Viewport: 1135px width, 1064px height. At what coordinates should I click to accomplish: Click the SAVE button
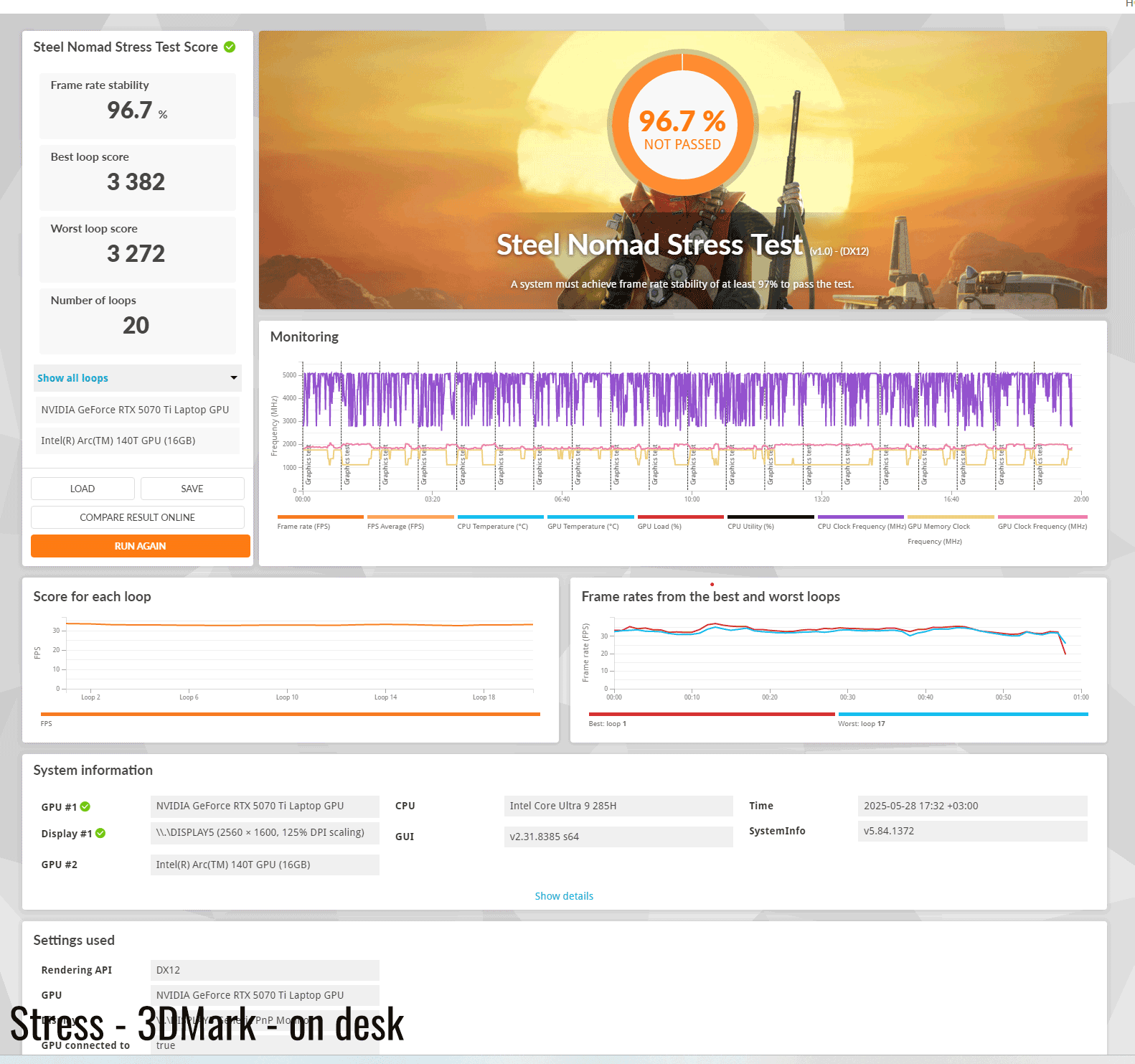tap(192, 489)
